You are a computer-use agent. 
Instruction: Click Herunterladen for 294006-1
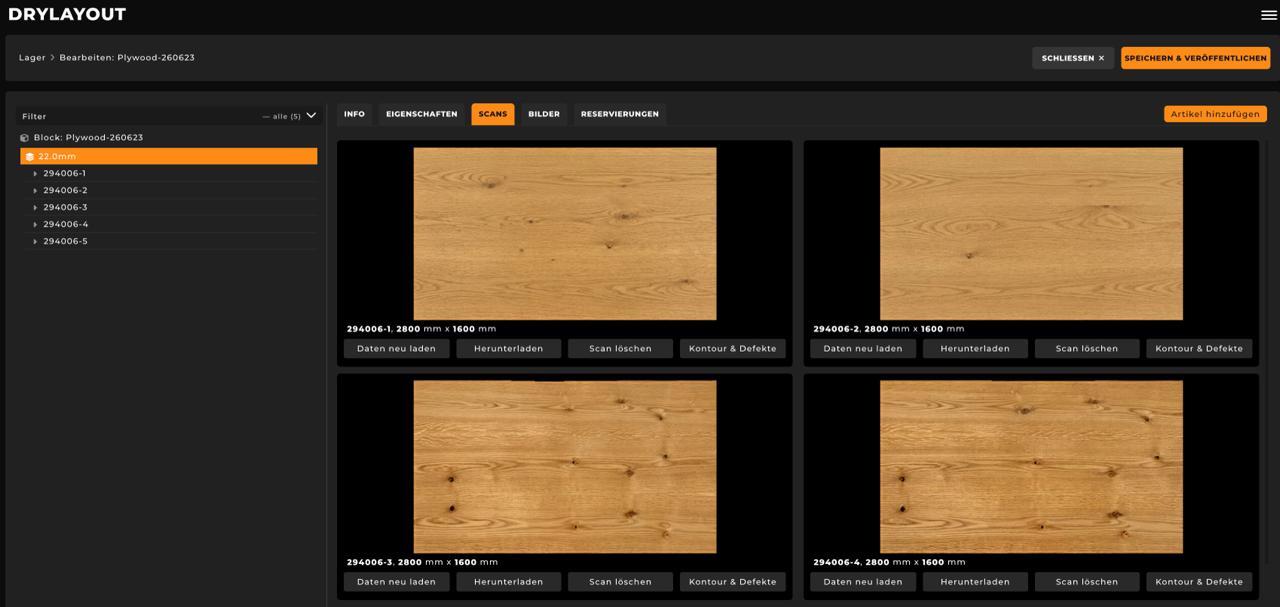pyautogui.click(x=509, y=349)
